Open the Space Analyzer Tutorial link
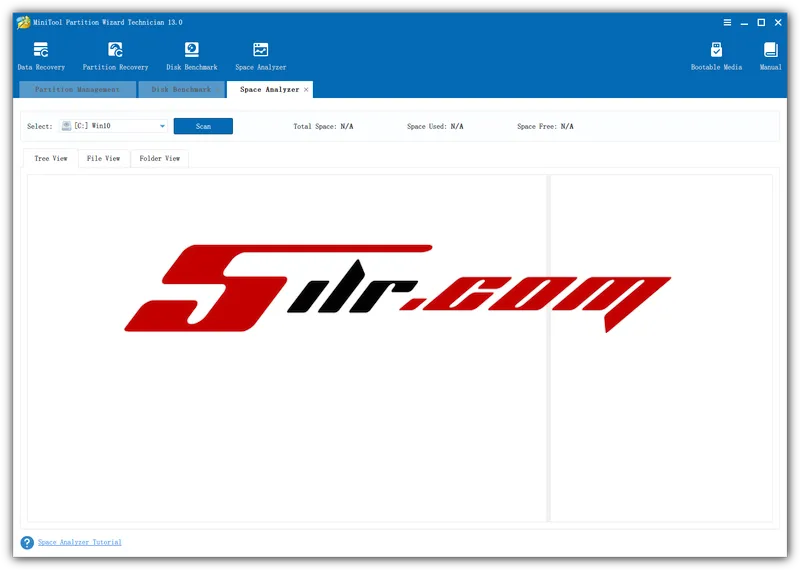This screenshot has height=570, width=800. [80, 542]
